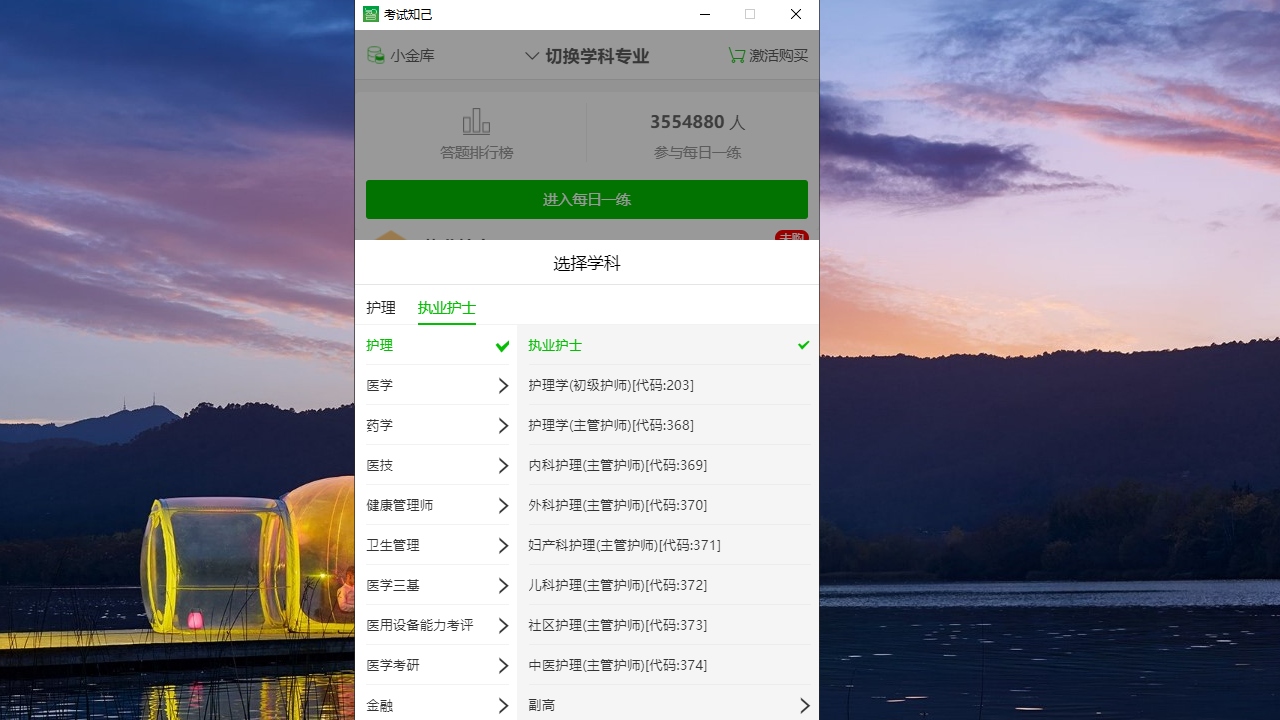Click the checkmark next to 执业护士 subject
Image resolution: width=1280 pixels, height=720 pixels.
803,345
